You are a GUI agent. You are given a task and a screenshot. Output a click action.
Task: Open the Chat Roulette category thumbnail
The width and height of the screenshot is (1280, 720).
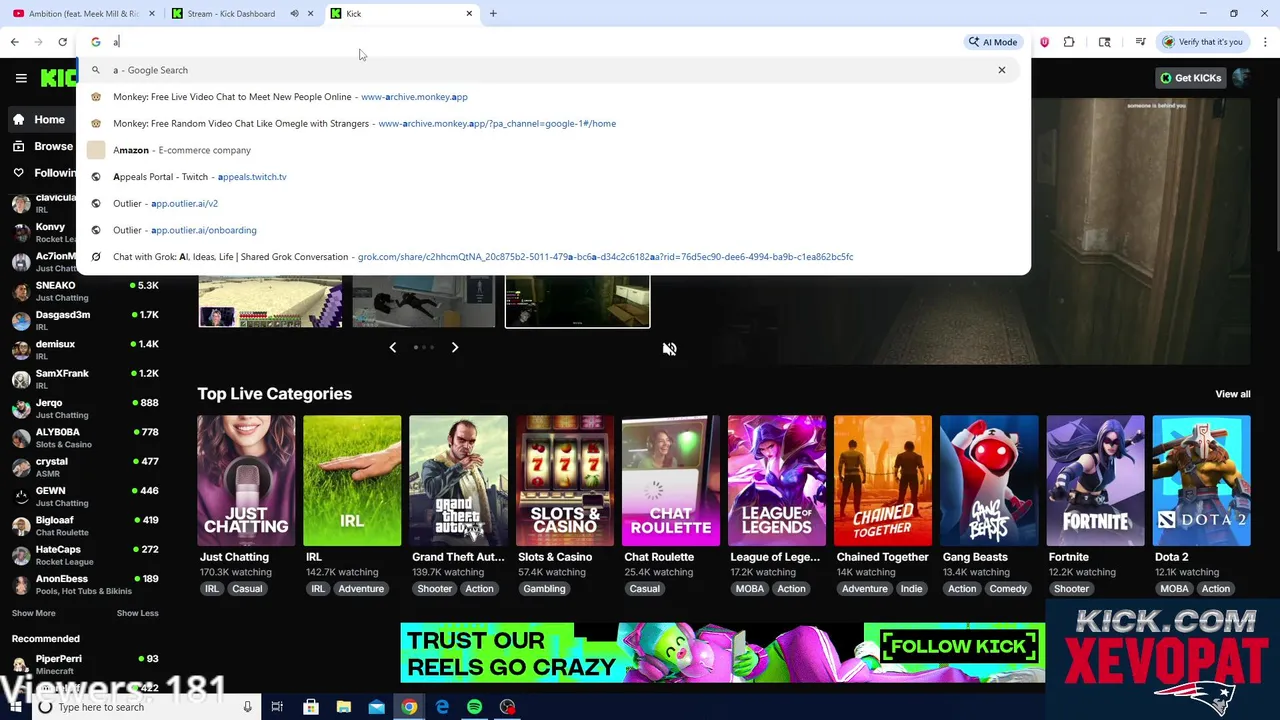coord(670,481)
